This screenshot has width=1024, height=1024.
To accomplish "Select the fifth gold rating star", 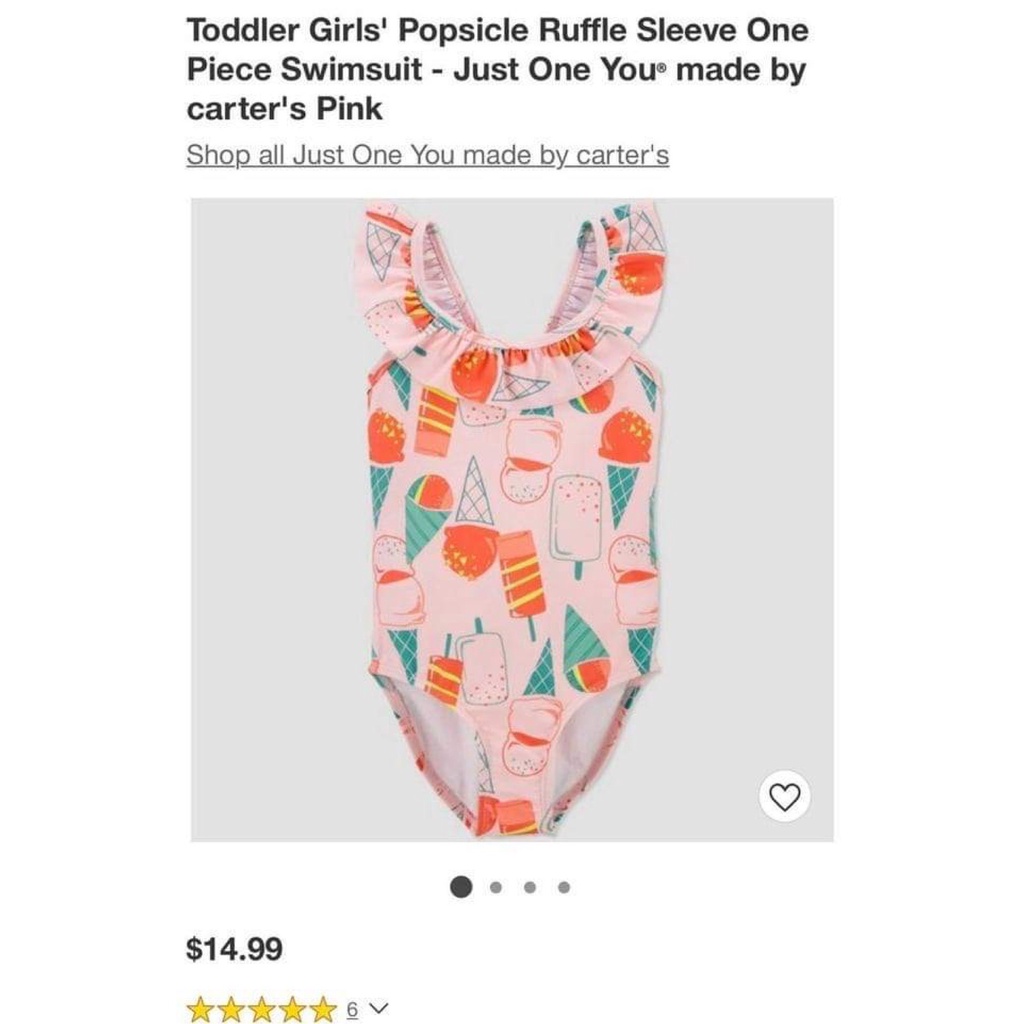I will pos(321,1010).
